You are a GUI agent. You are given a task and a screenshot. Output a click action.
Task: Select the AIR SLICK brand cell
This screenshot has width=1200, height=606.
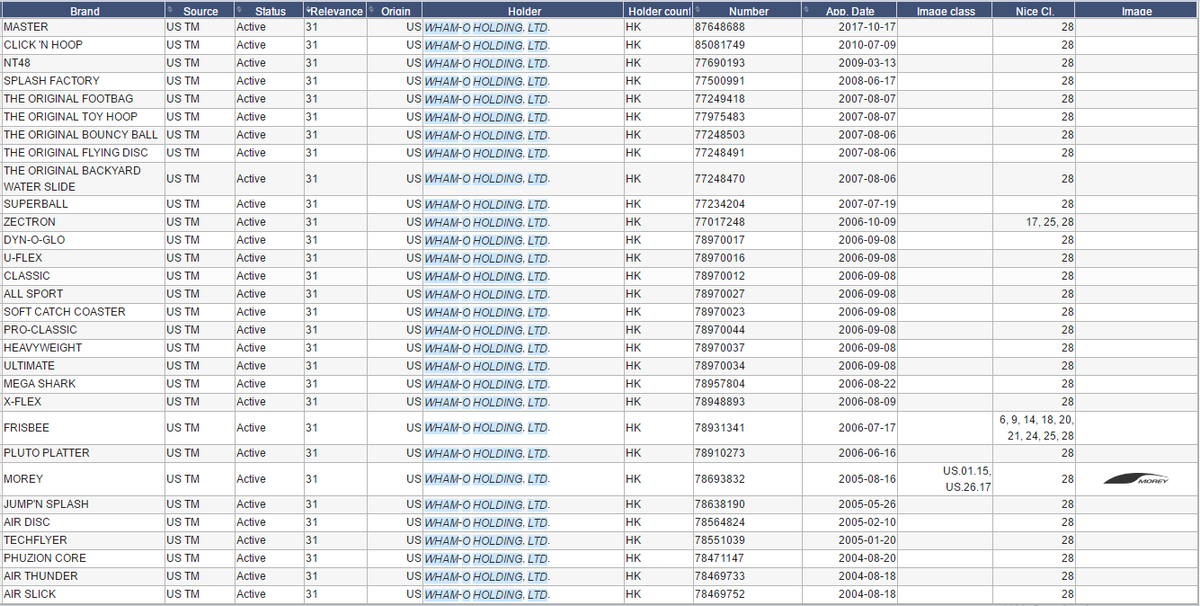83,594
